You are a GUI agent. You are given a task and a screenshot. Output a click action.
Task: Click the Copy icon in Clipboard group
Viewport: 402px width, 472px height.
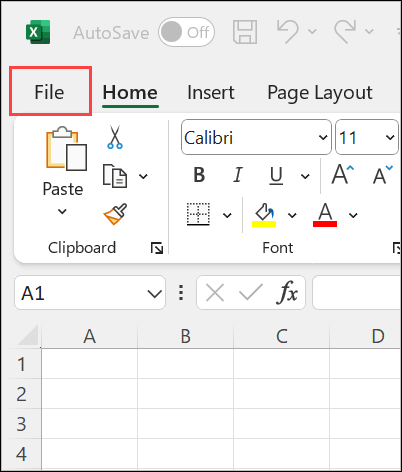(115, 176)
